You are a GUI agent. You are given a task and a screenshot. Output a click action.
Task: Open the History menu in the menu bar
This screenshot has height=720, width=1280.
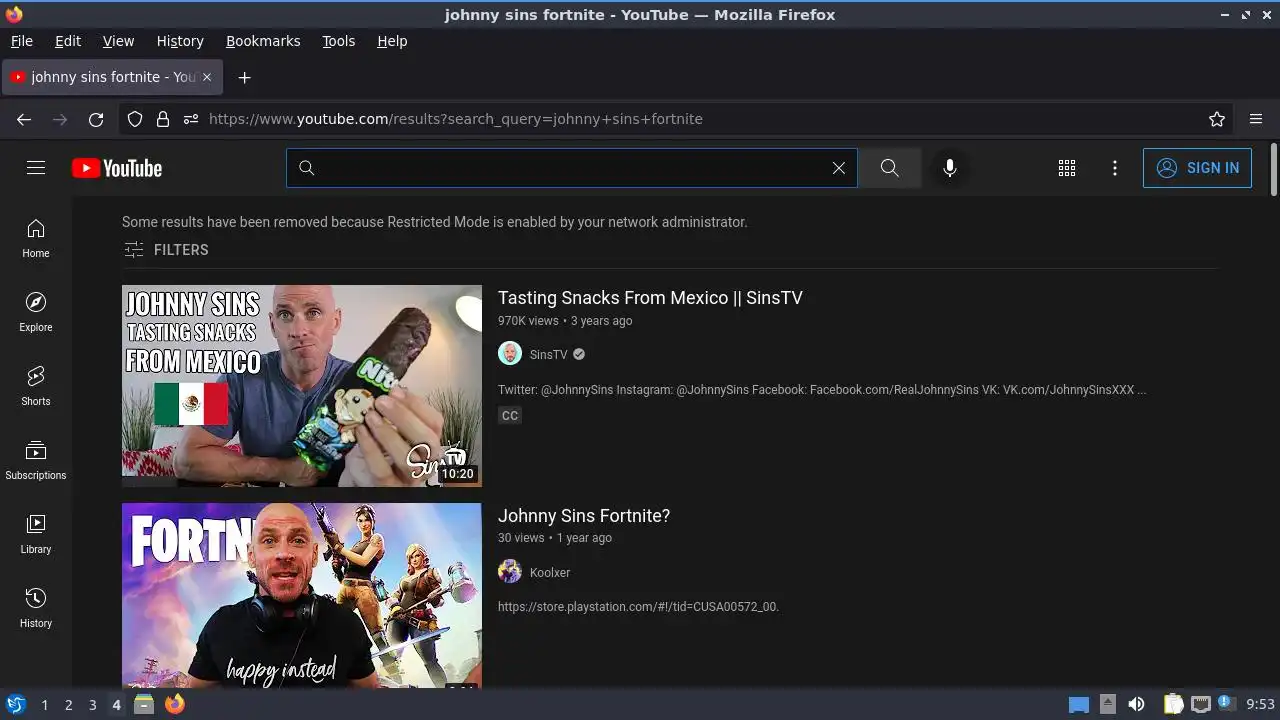[180, 41]
